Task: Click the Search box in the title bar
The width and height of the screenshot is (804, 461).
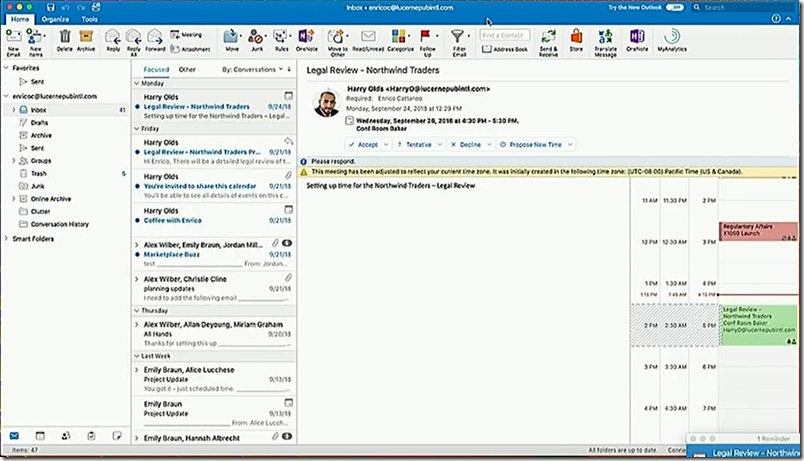Action: point(745,7)
